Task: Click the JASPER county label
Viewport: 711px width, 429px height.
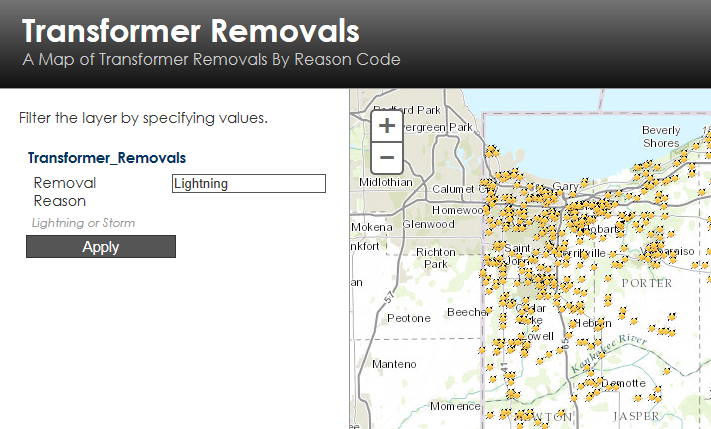Action: coord(636,416)
